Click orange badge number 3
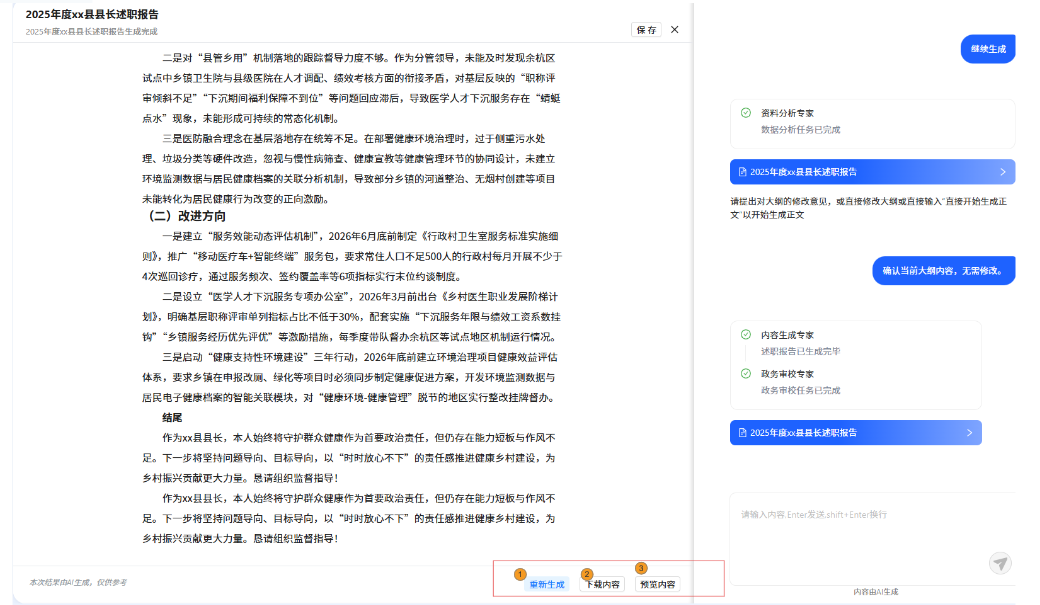 tap(641, 568)
